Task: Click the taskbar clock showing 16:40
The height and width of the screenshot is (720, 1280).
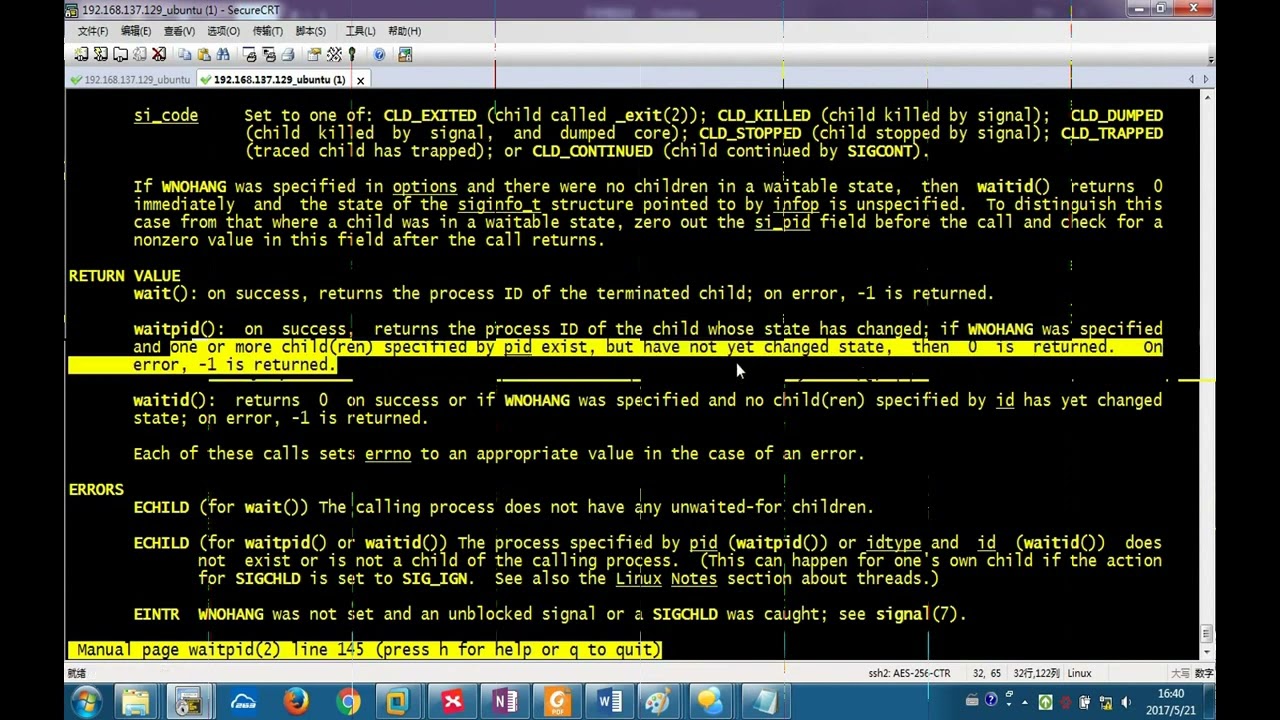Action: [x=1171, y=702]
